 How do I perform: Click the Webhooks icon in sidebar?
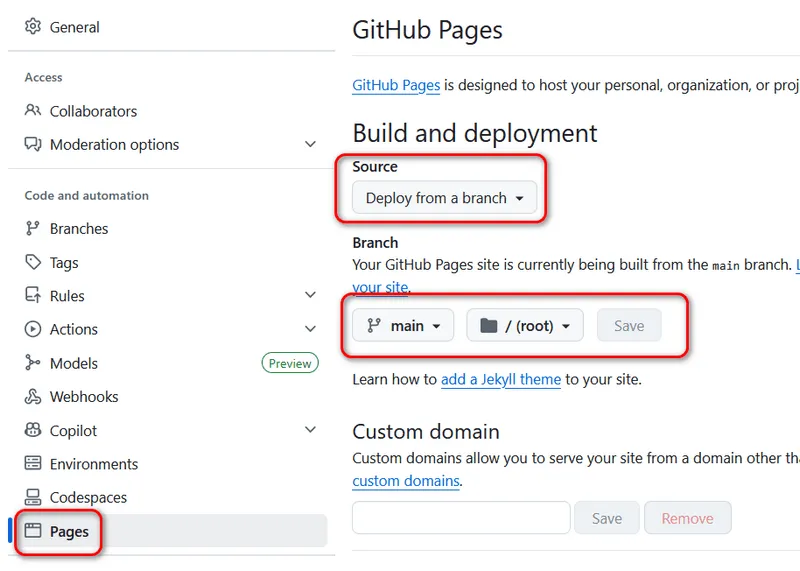coord(33,397)
